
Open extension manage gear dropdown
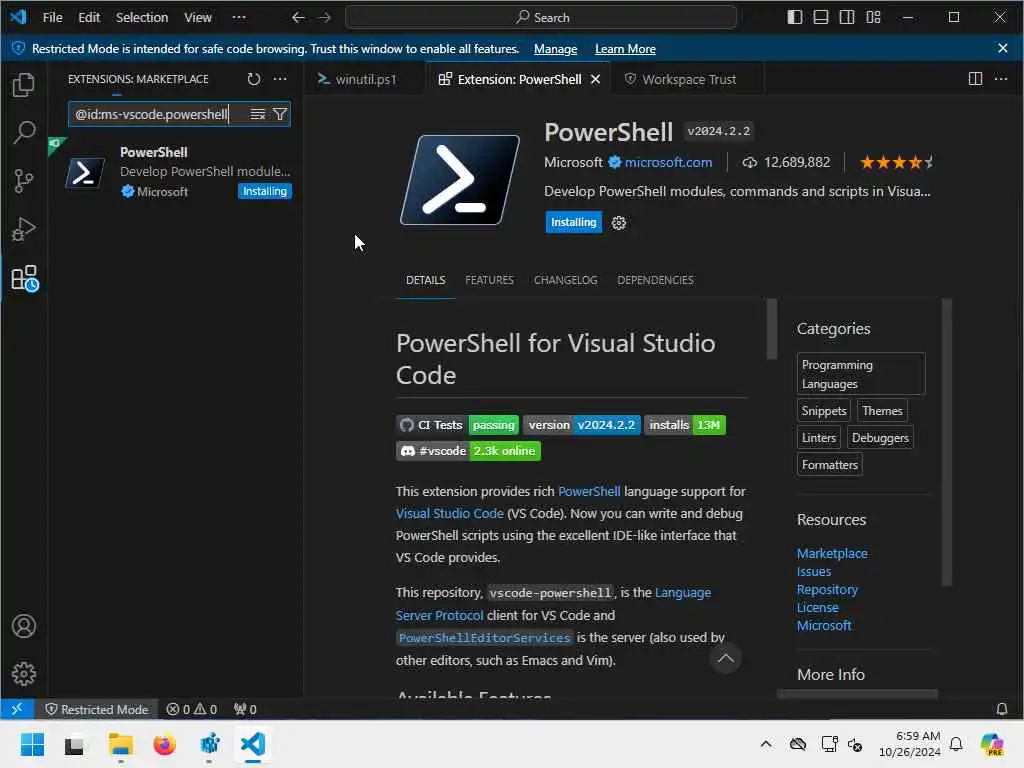618,223
